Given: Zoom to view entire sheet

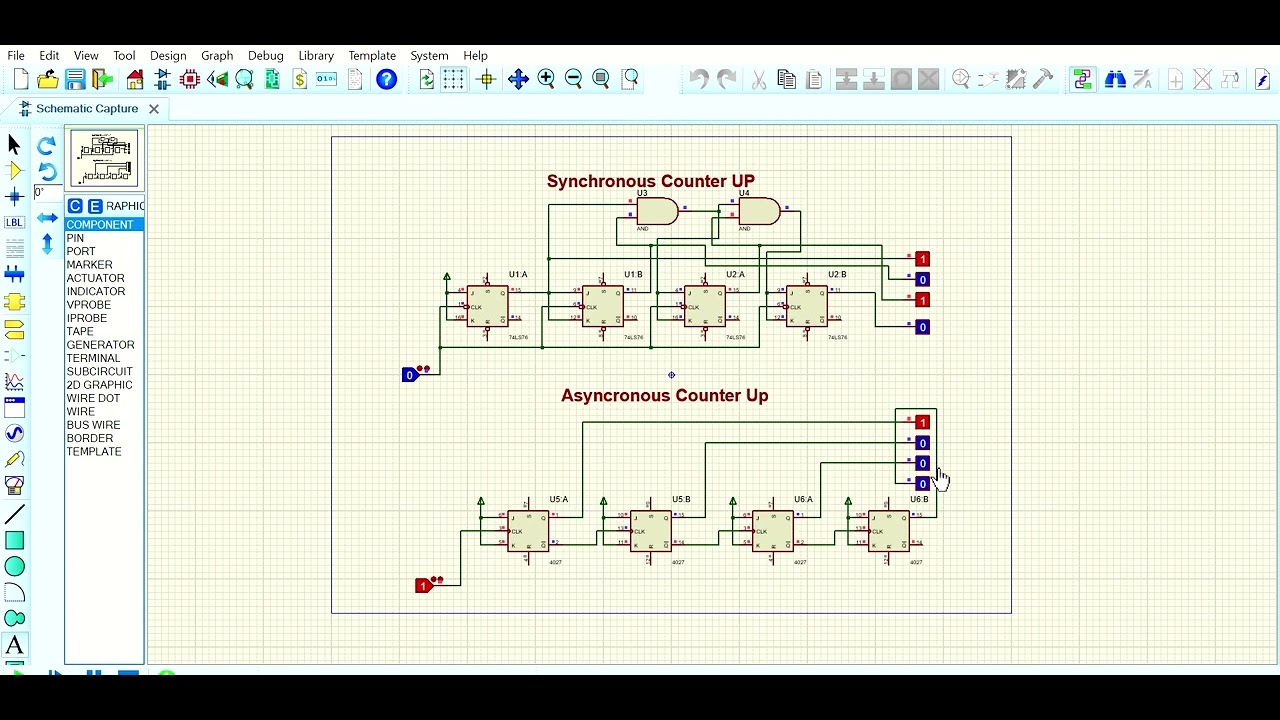Looking at the screenshot, I should click(x=601, y=80).
